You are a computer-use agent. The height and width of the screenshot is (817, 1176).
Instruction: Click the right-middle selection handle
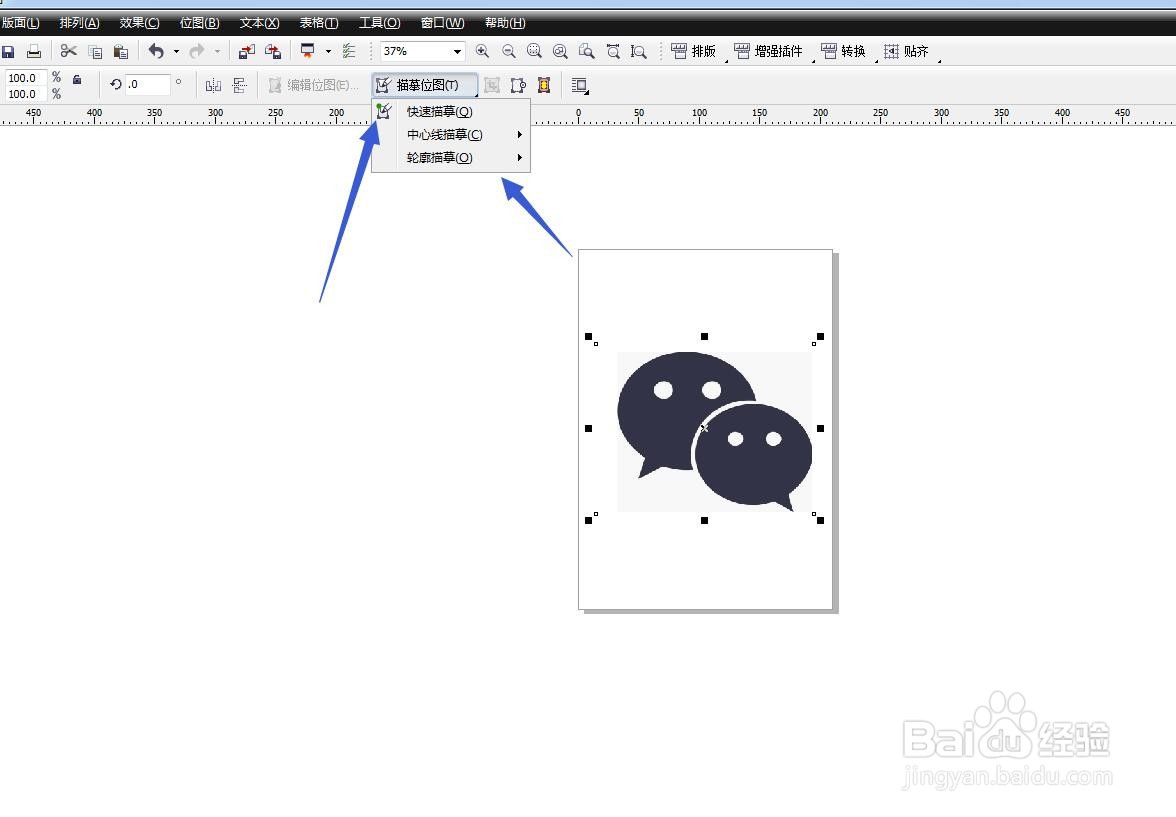coord(820,428)
